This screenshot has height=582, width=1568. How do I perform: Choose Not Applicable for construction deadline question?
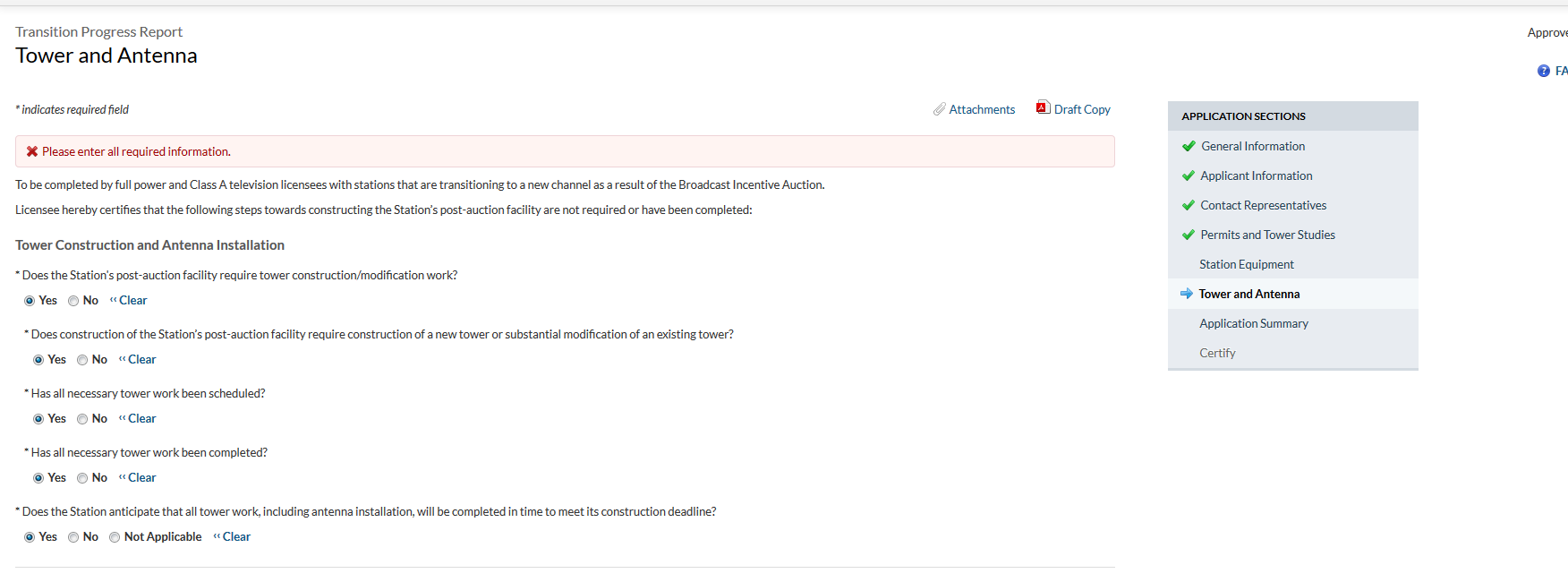(115, 537)
